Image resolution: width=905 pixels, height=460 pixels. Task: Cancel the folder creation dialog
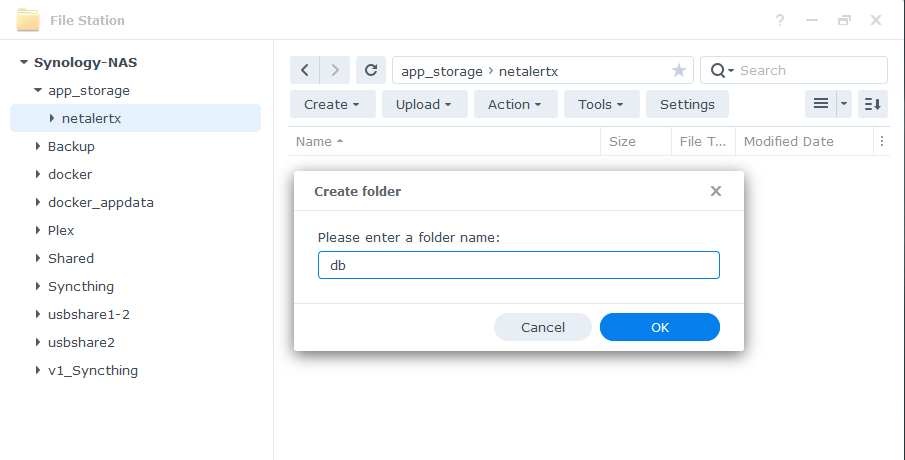click(x=543, y=327)
